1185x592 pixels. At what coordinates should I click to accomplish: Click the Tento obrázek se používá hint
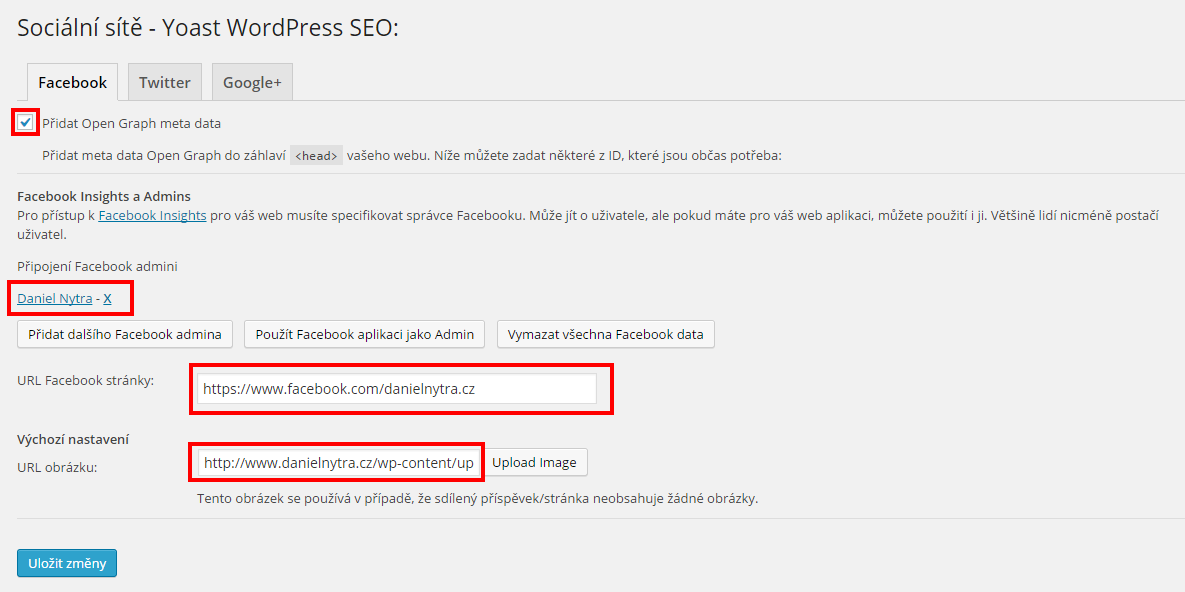(x=477, y=499)
